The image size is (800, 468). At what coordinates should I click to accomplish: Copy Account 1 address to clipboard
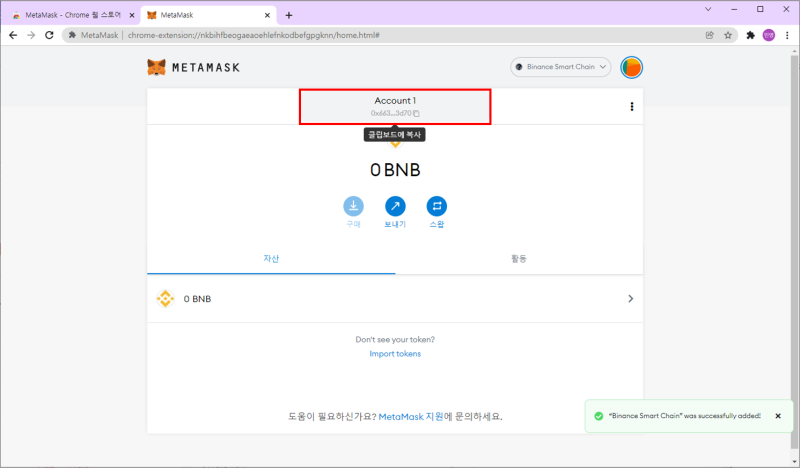tap(395, 107)
